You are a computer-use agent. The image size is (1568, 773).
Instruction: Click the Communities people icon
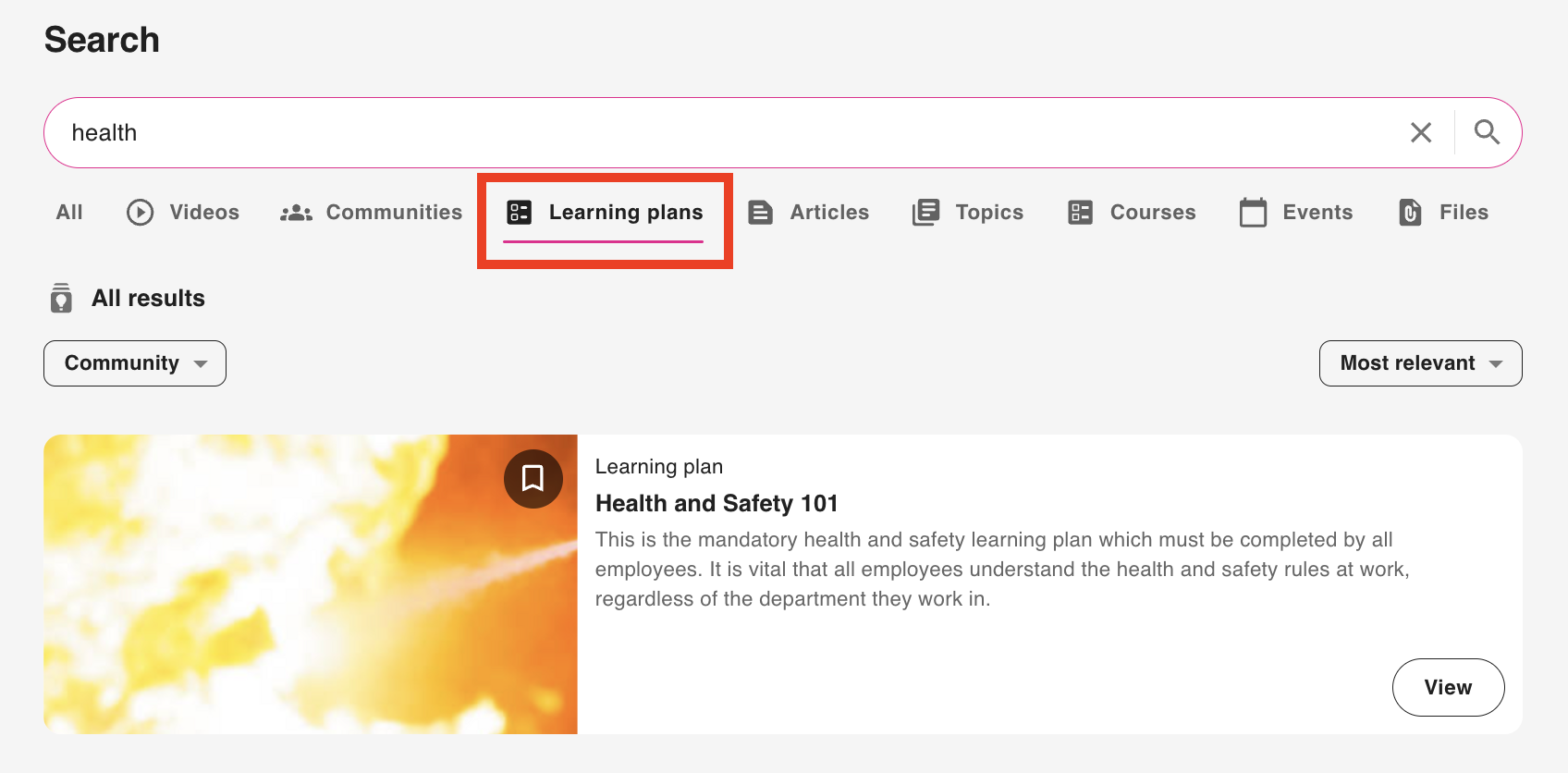[296, 213]
